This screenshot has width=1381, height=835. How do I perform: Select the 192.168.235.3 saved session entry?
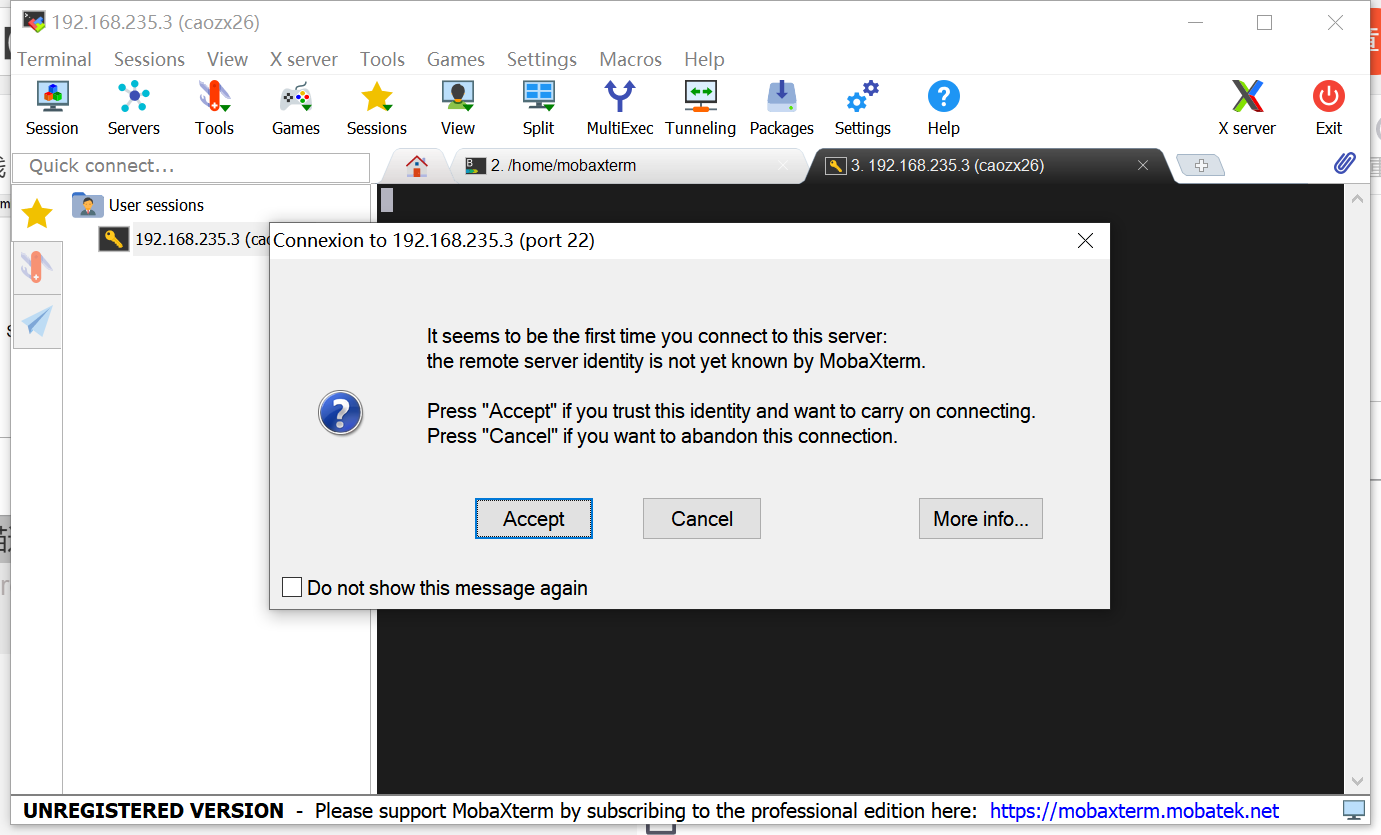point(186,239)
